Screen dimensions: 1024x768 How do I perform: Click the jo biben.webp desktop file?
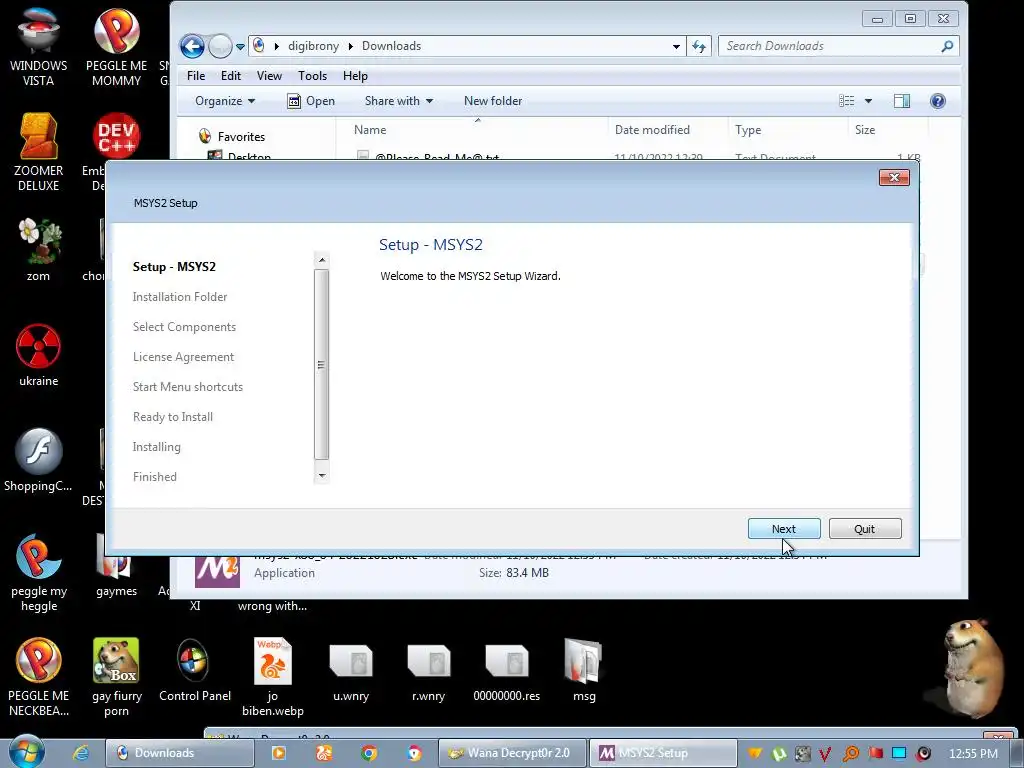pos(272,677)
